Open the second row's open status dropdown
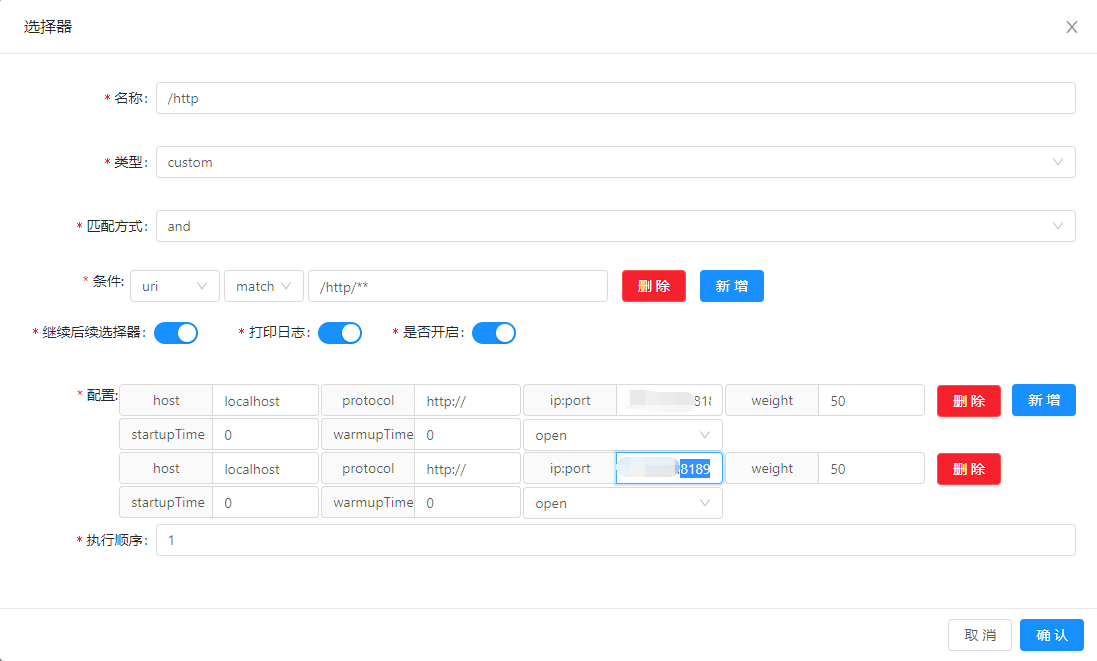This screenshot has width=1097, height=661. coord(623,503)
